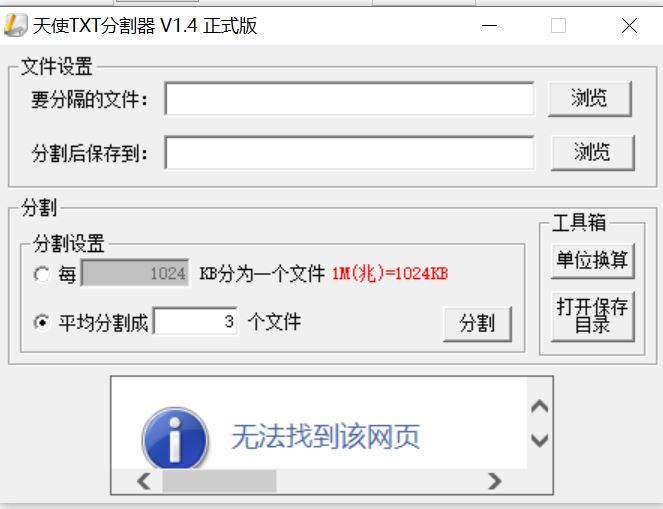The height and width of the screenshot is (509, 663).
Task: Click the scroll up arrow in web panel
Action: (540, 407)
